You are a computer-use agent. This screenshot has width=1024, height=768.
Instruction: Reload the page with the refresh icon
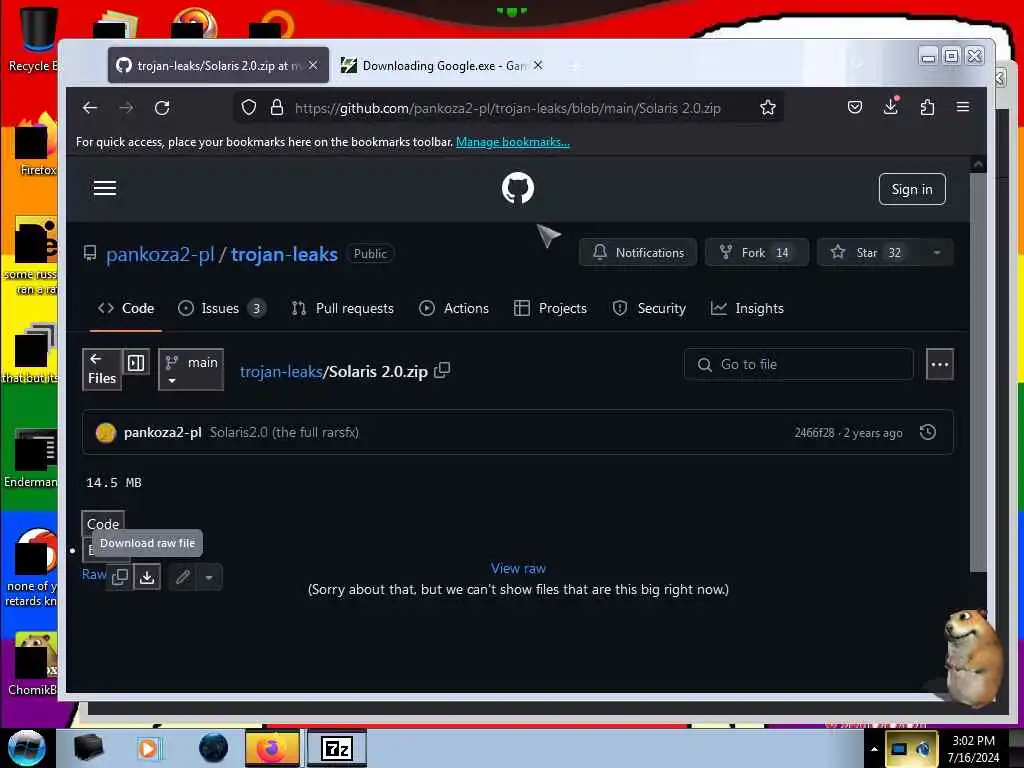coord(162,108)
